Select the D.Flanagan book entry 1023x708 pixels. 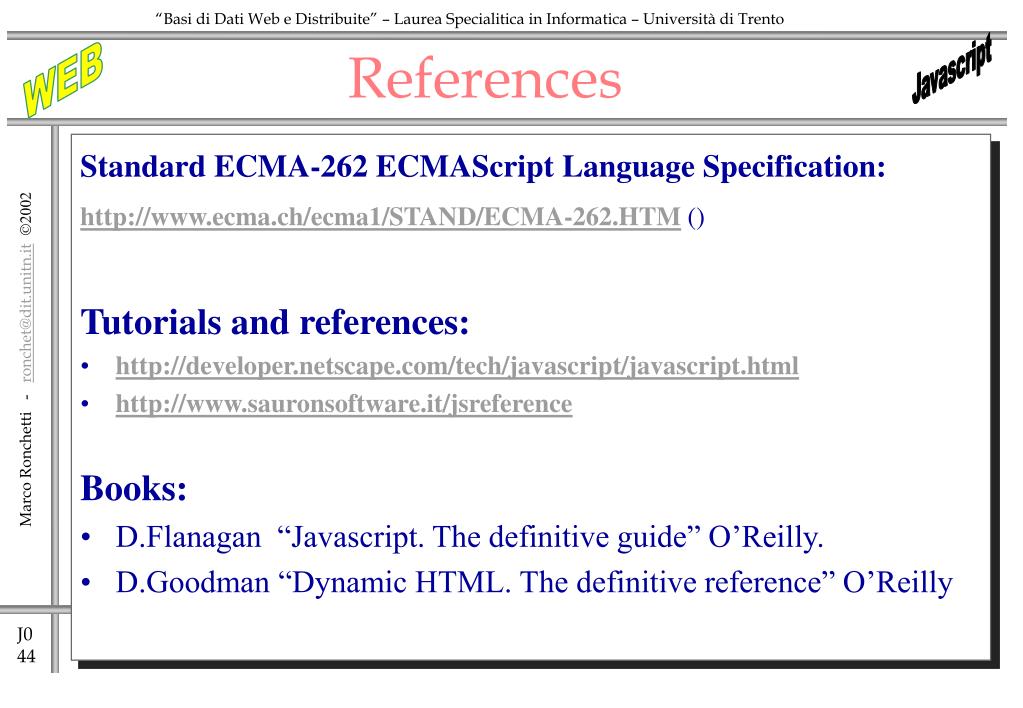[470, 538]
